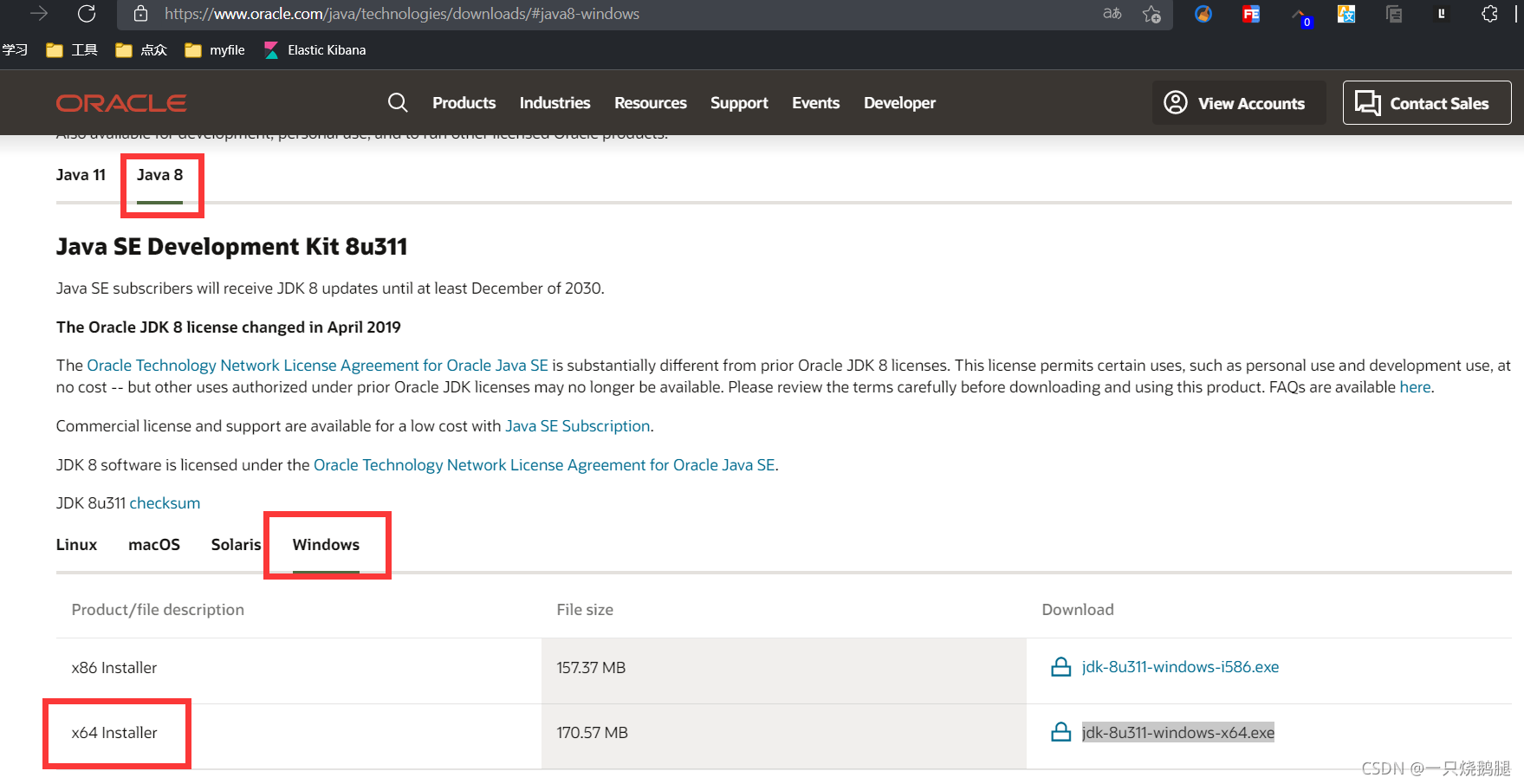
Task: Select the Windows tab
Action: click(x=326, y=545)
